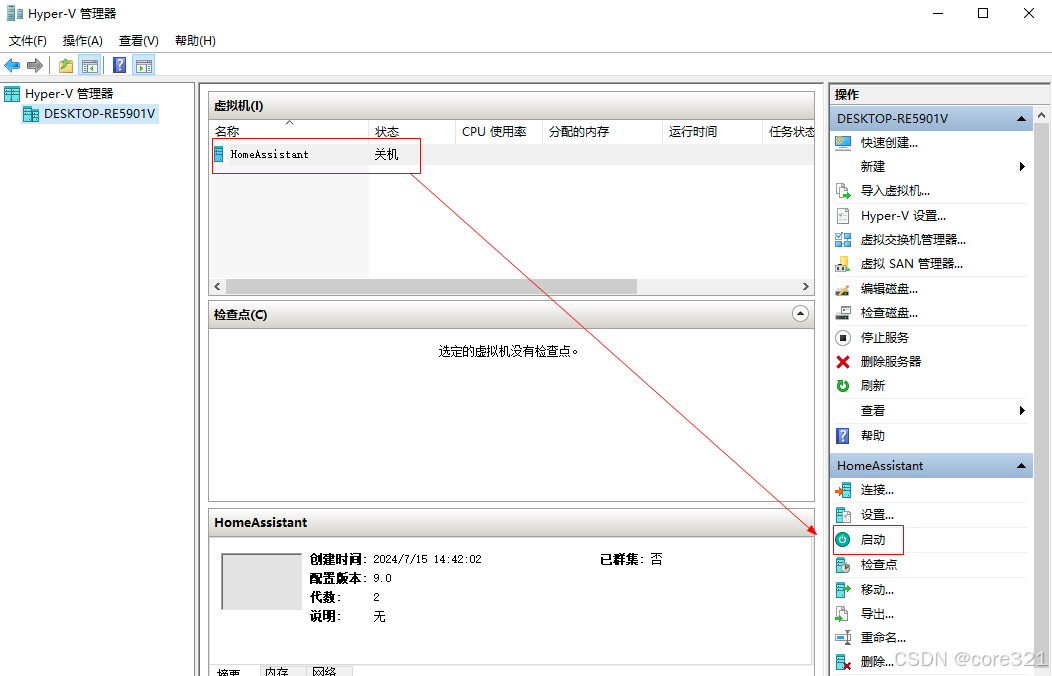Click the 任务状态 column header
This screenshot has width=1052, height=676.
click(x=789, y=131)
